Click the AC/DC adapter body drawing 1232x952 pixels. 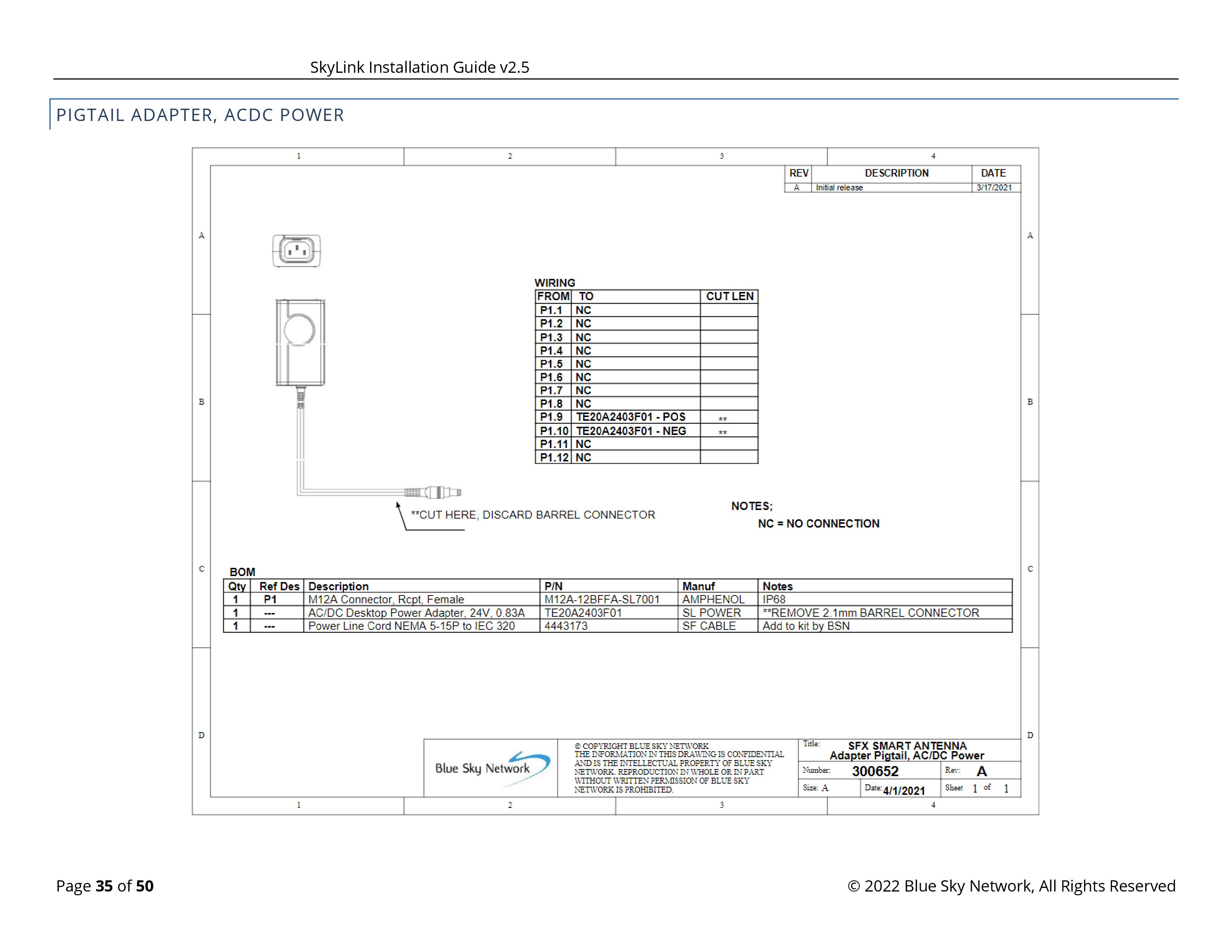point(300,342)
